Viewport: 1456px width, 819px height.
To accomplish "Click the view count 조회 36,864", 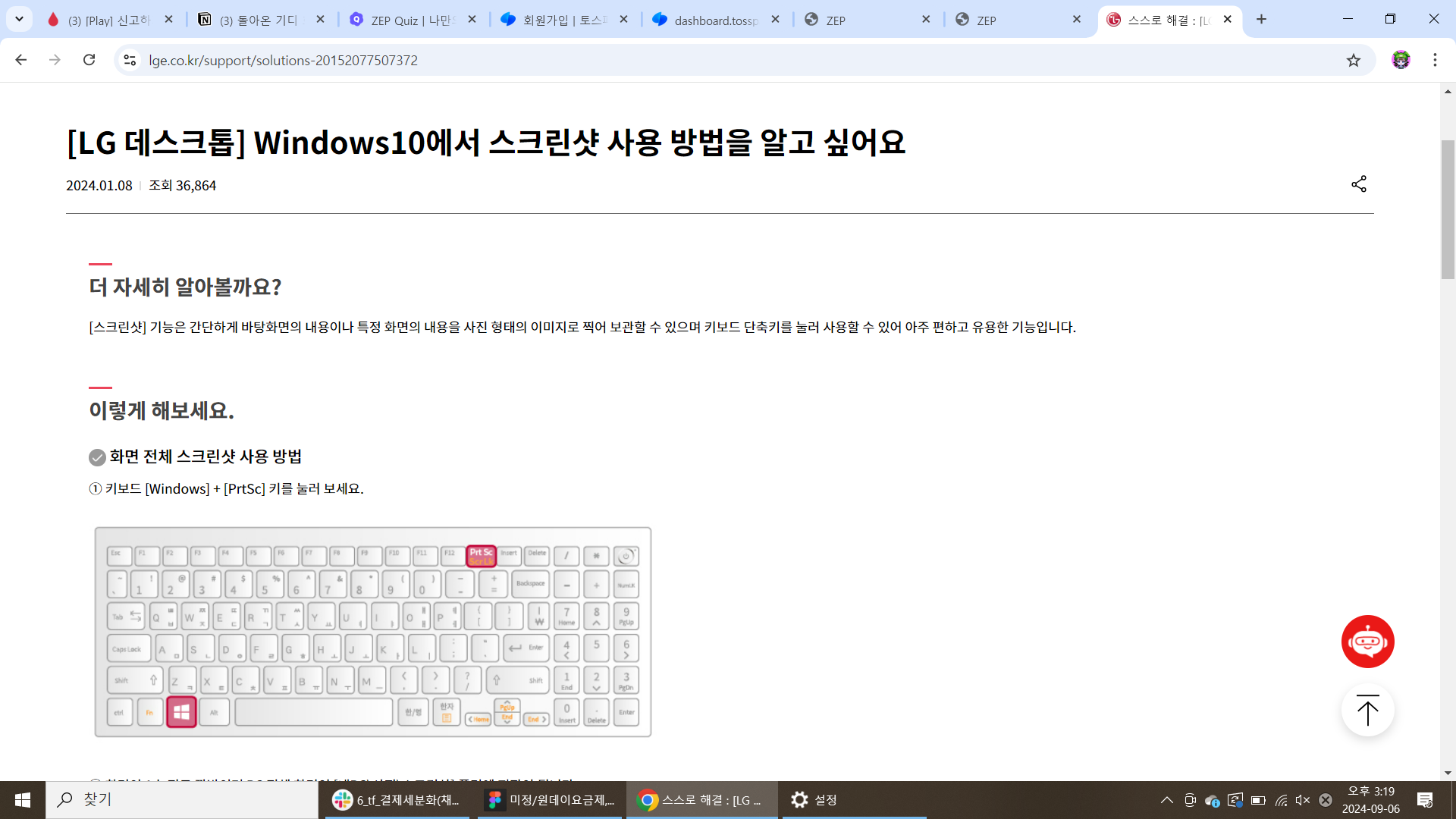I will coord(183,186).
